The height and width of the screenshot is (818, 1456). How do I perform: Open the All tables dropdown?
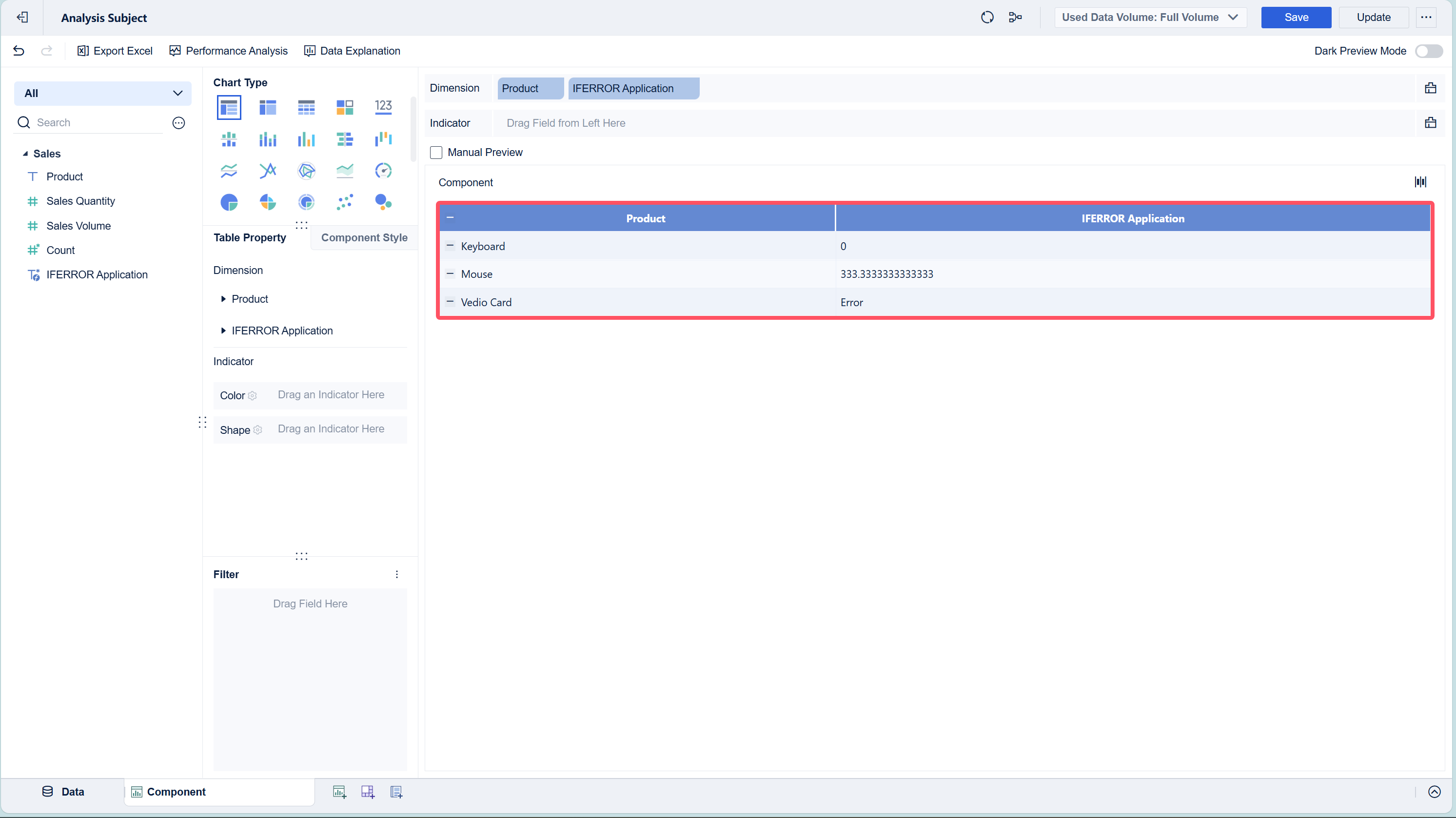102,93
